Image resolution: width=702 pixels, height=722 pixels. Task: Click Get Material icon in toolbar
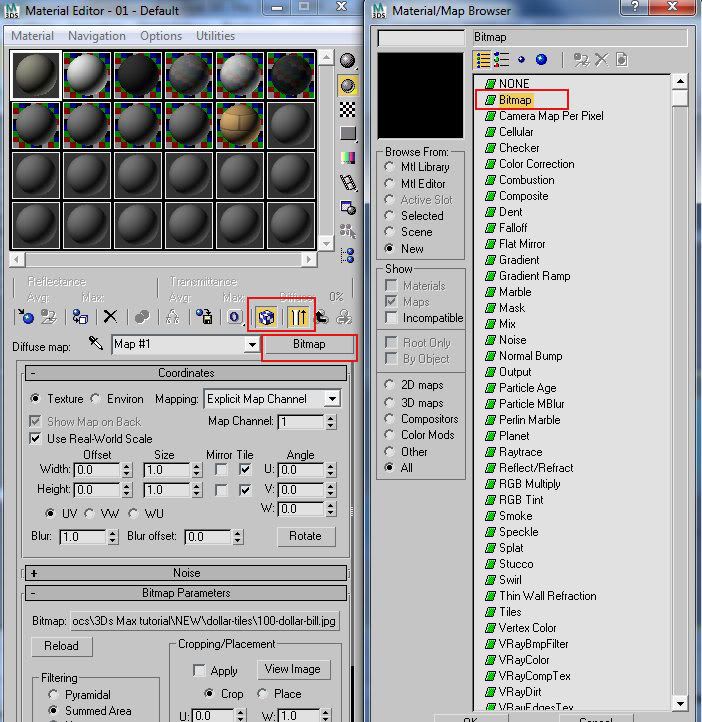point(27,317)
